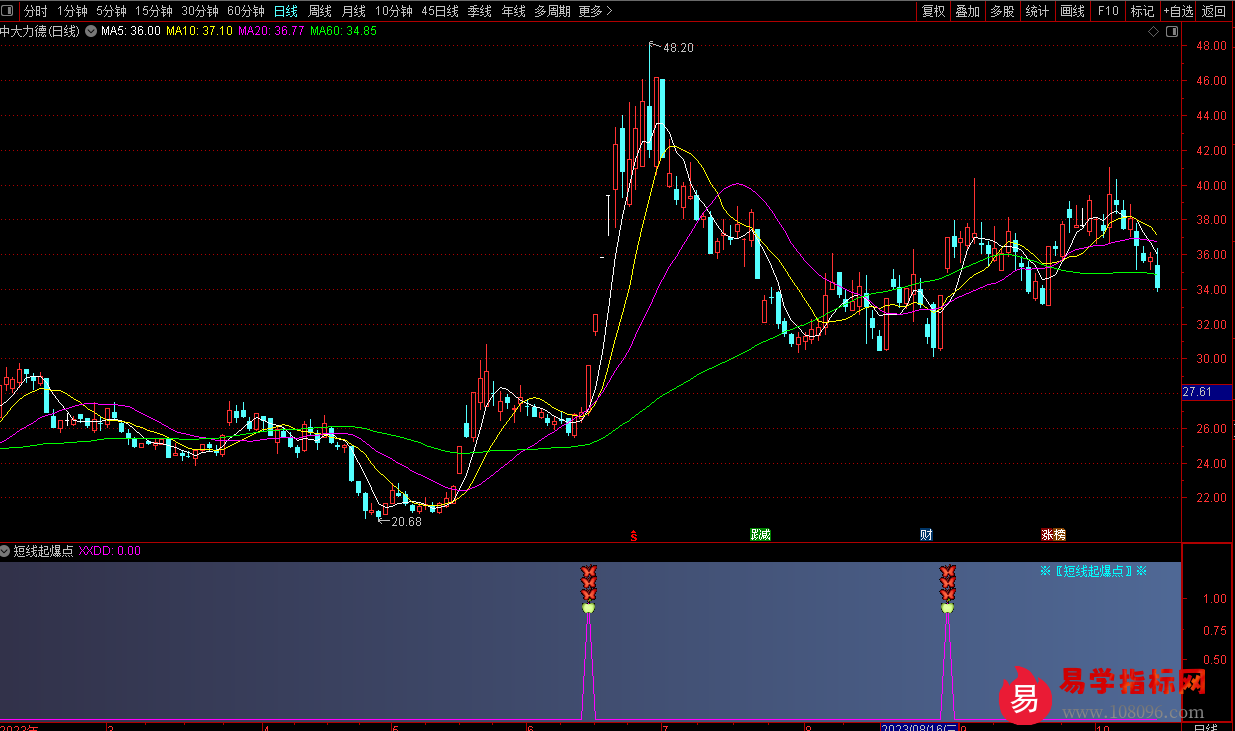1235x731 pixels.
Task: Open the 多股 multi-stock view
Action: tap(1002, 11)
